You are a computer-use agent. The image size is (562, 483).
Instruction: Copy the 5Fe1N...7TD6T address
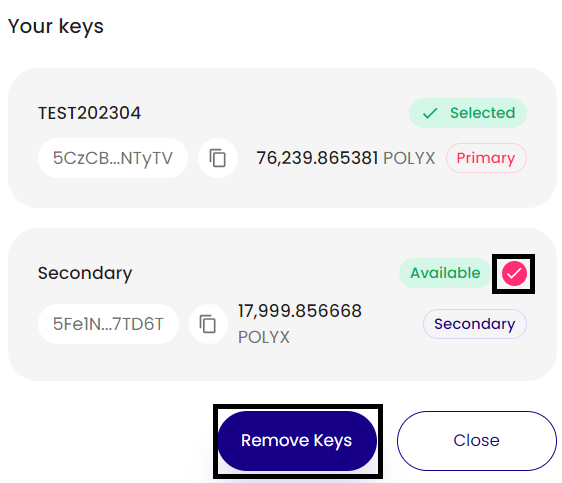[208, 324]
